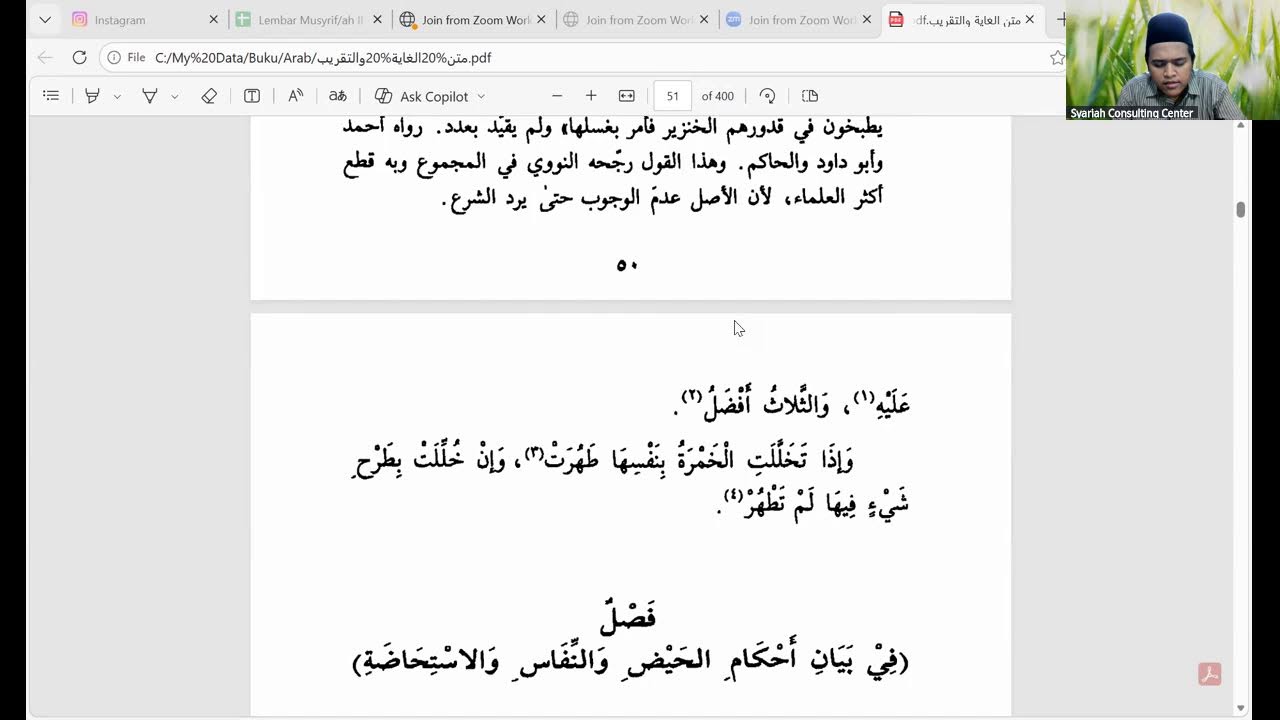The image size is (1280, 720).
Task: Click the File site info icon
Action: [x=126, y=58]
